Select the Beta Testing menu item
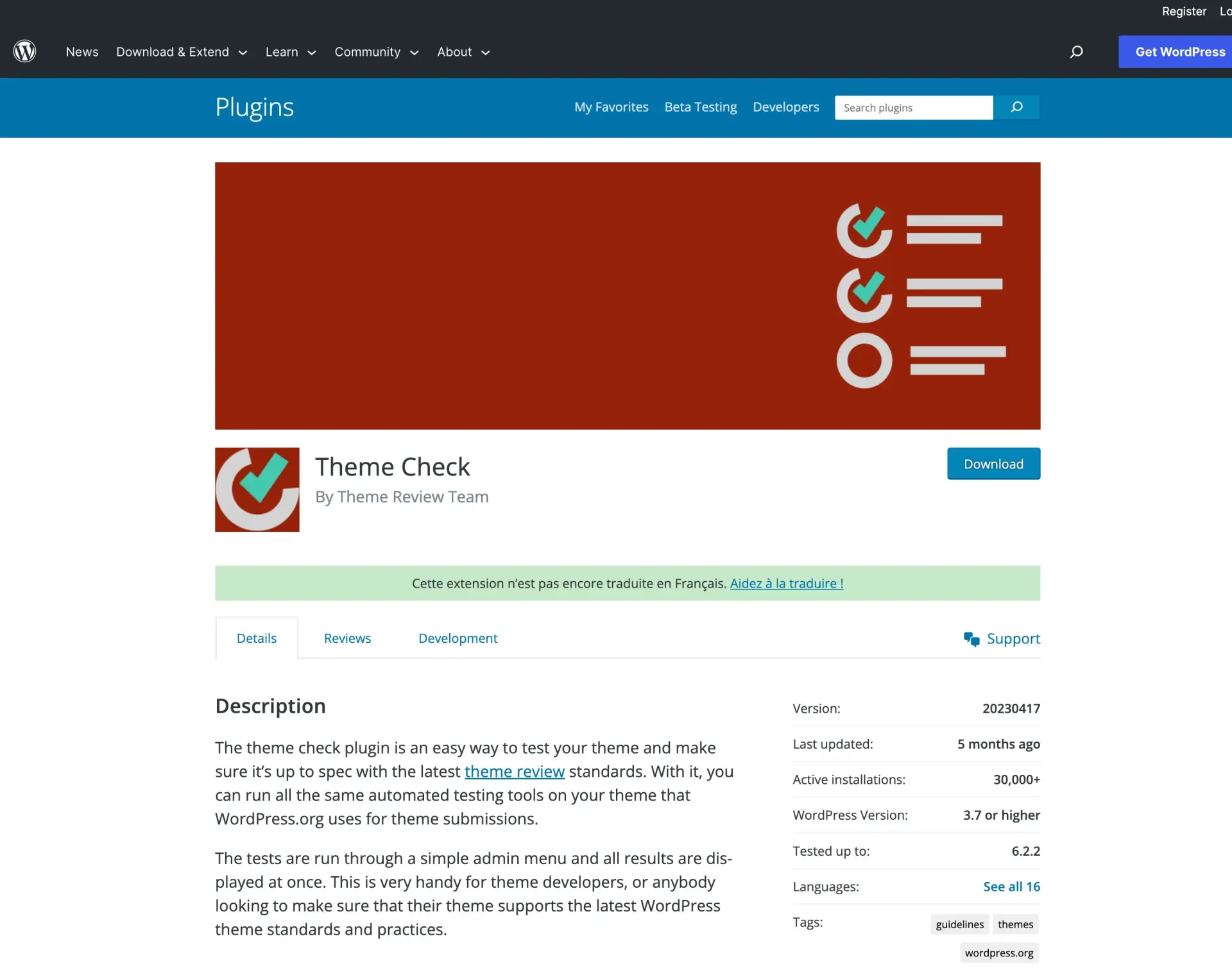The width and height of the screenshot is (1232, 968). coord(701,108)
